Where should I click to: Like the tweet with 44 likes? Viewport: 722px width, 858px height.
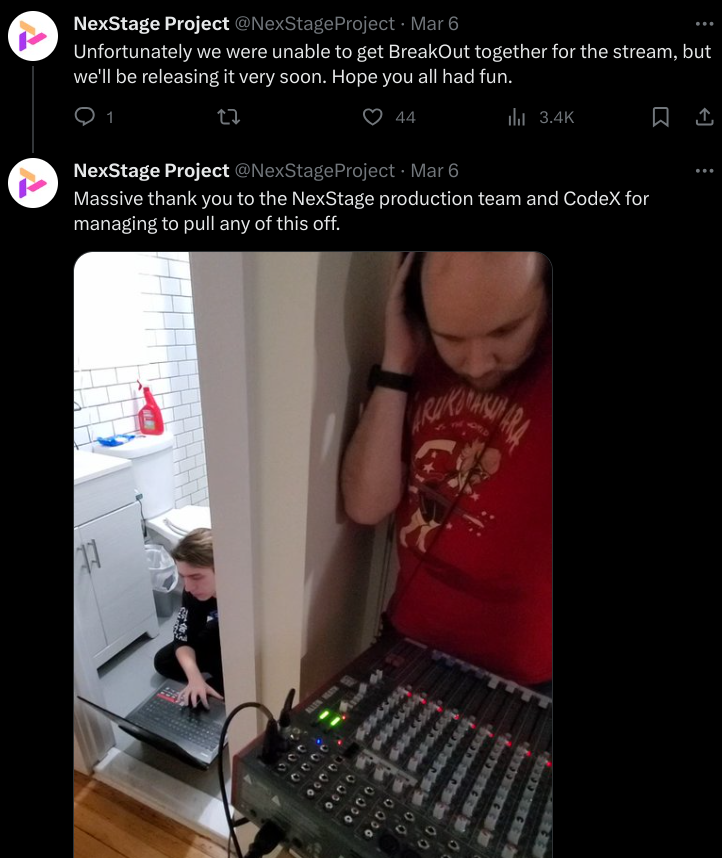tap(373, 117)
